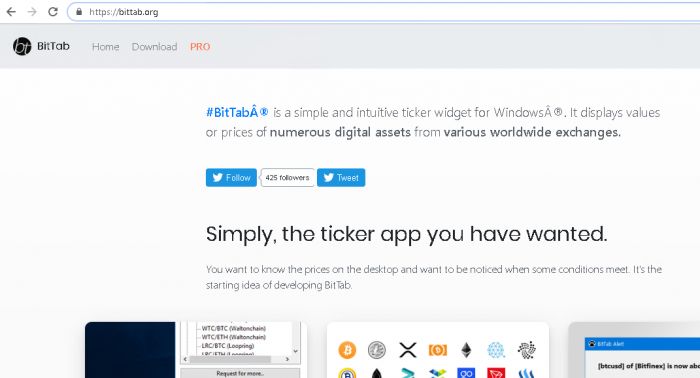The height and width of the screenshot is (378, 700).
Task: Select WTC/BTC (Waltonchain) in the list
Action: tap(233, 328)
